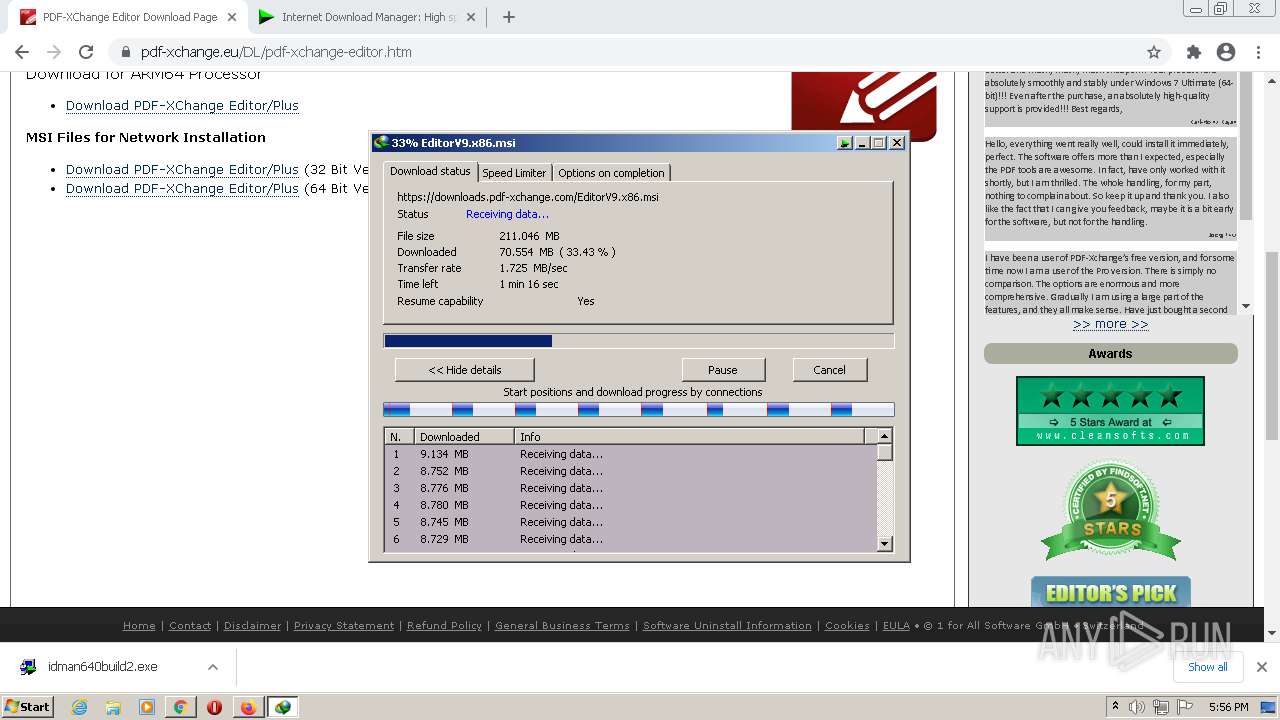
Task: Click the connections download progress strip
Action: [x=639, y=409]
